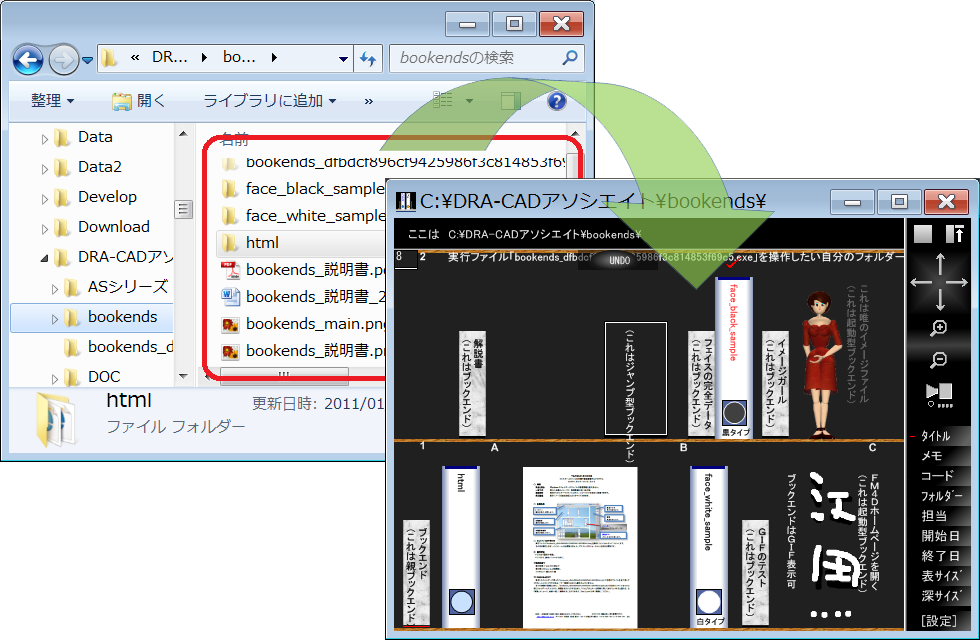The image size is (980, 640).
Task: Select 開始日 in the bookends sidebar
Action: coord(941,536)
